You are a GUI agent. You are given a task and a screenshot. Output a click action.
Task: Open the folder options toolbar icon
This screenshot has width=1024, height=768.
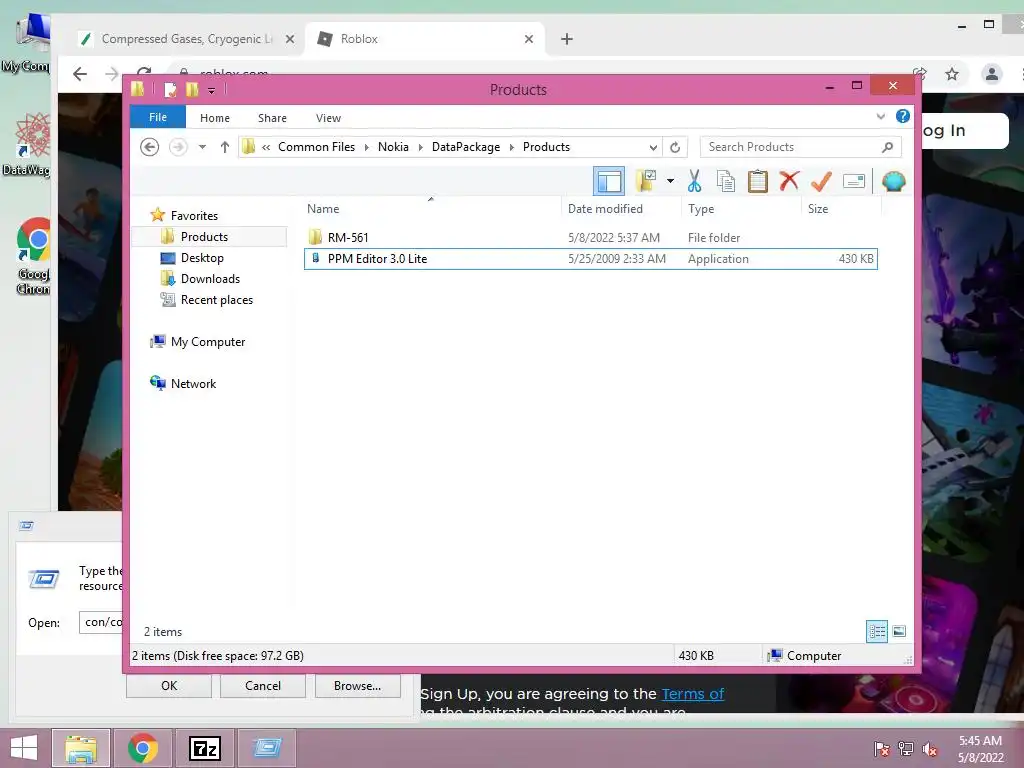point(646,181)
